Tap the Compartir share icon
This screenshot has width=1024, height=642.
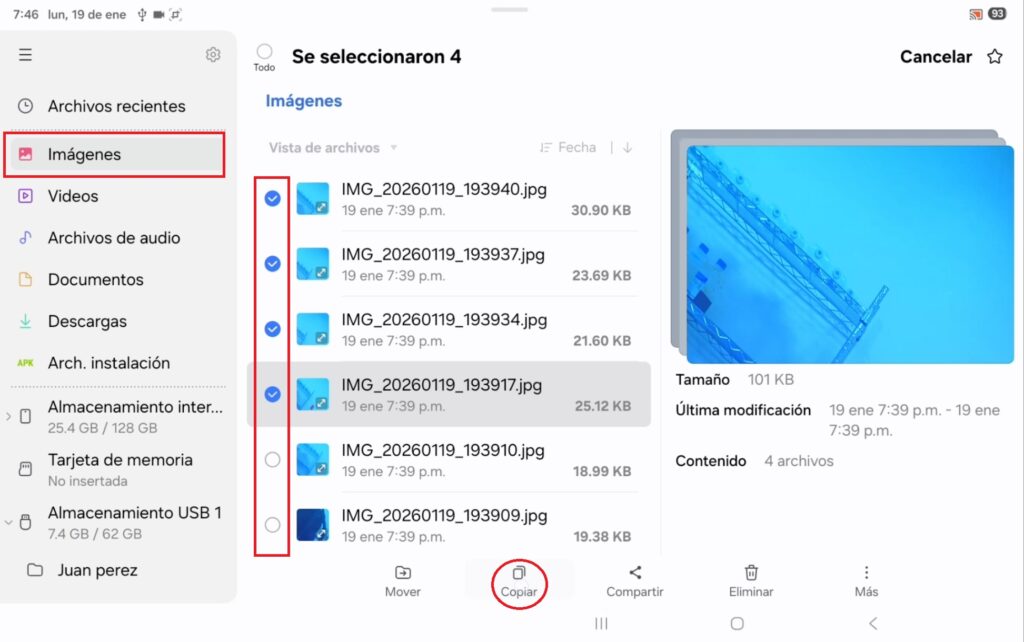[x=635, y=574]
